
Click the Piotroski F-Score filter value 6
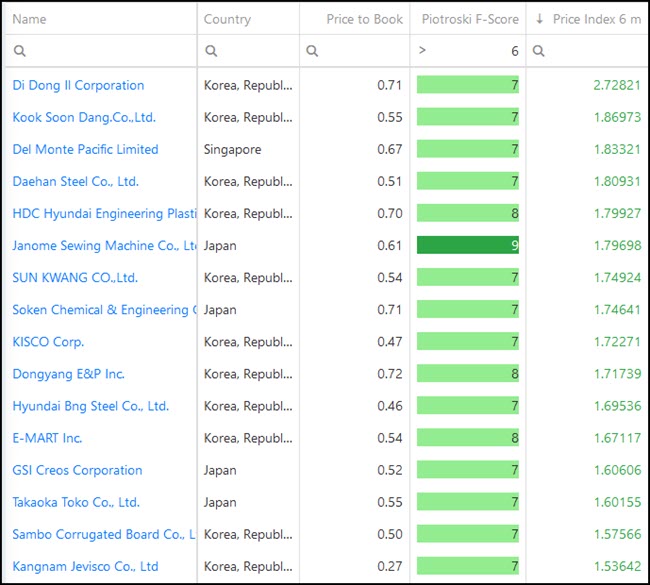click(x=514, y=51)
